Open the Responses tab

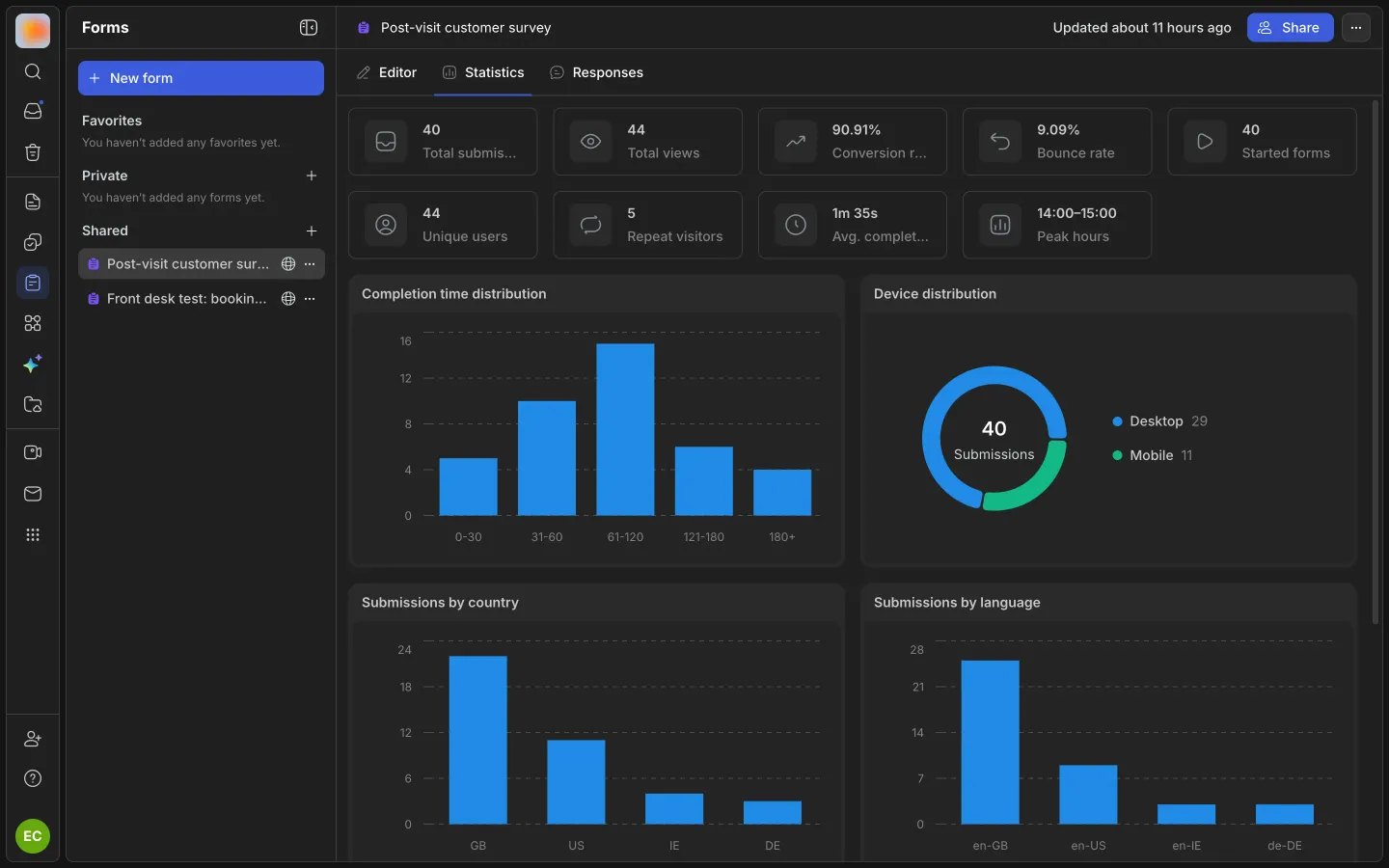[x=596, y=73]
